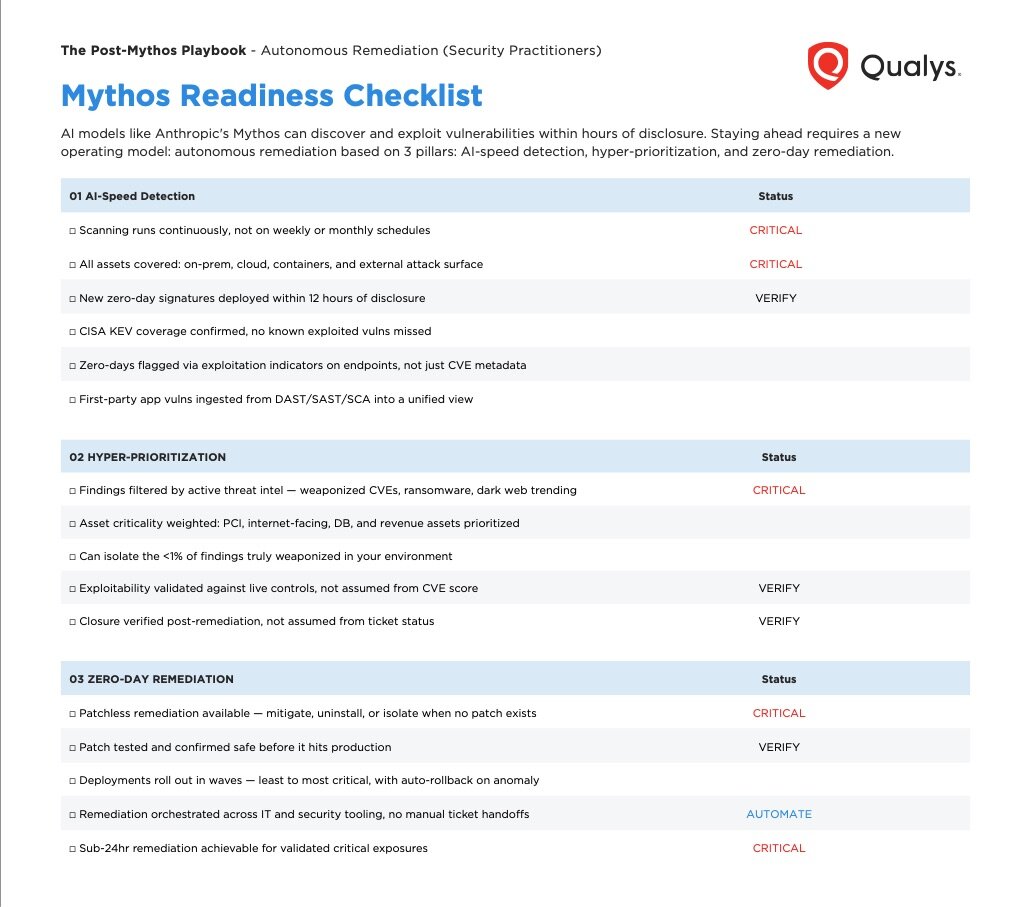This screenshot has height=907, width=1021.
Task: Click 'The Post-Mythos Playbook' header text
Action: [153, 50]
